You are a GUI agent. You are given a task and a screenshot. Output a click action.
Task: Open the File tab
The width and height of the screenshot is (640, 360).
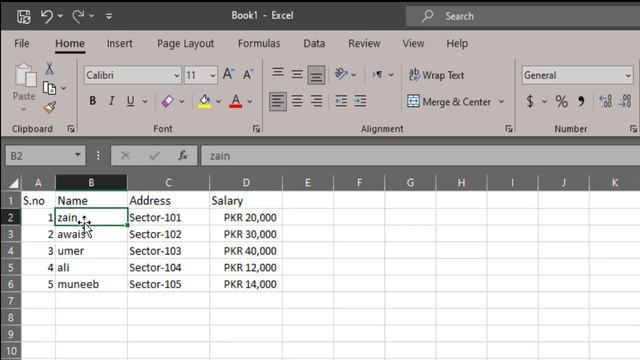click(x=22, y=43)
